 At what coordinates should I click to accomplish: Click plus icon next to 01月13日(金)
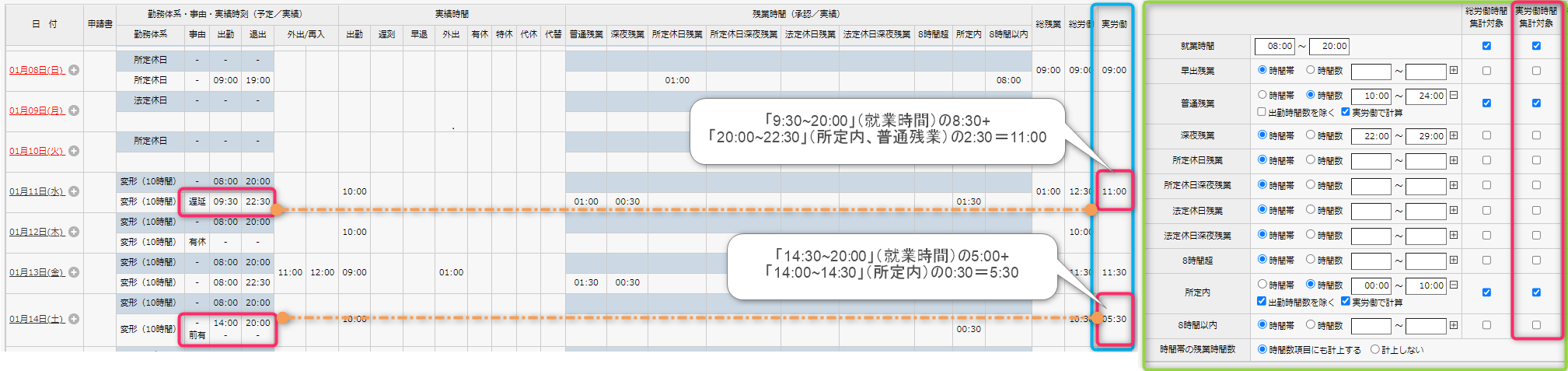[x=74, y=272]
